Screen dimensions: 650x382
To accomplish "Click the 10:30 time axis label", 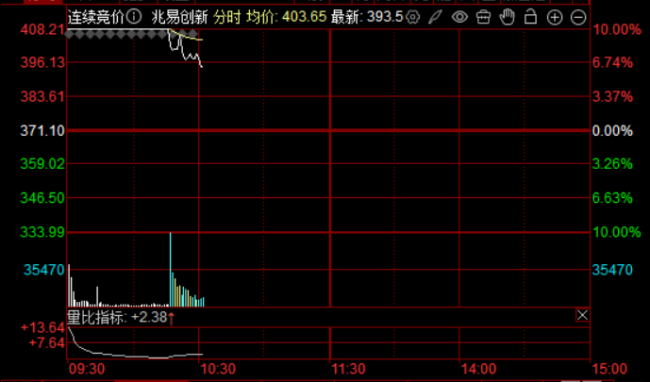I will pos(218,369).
